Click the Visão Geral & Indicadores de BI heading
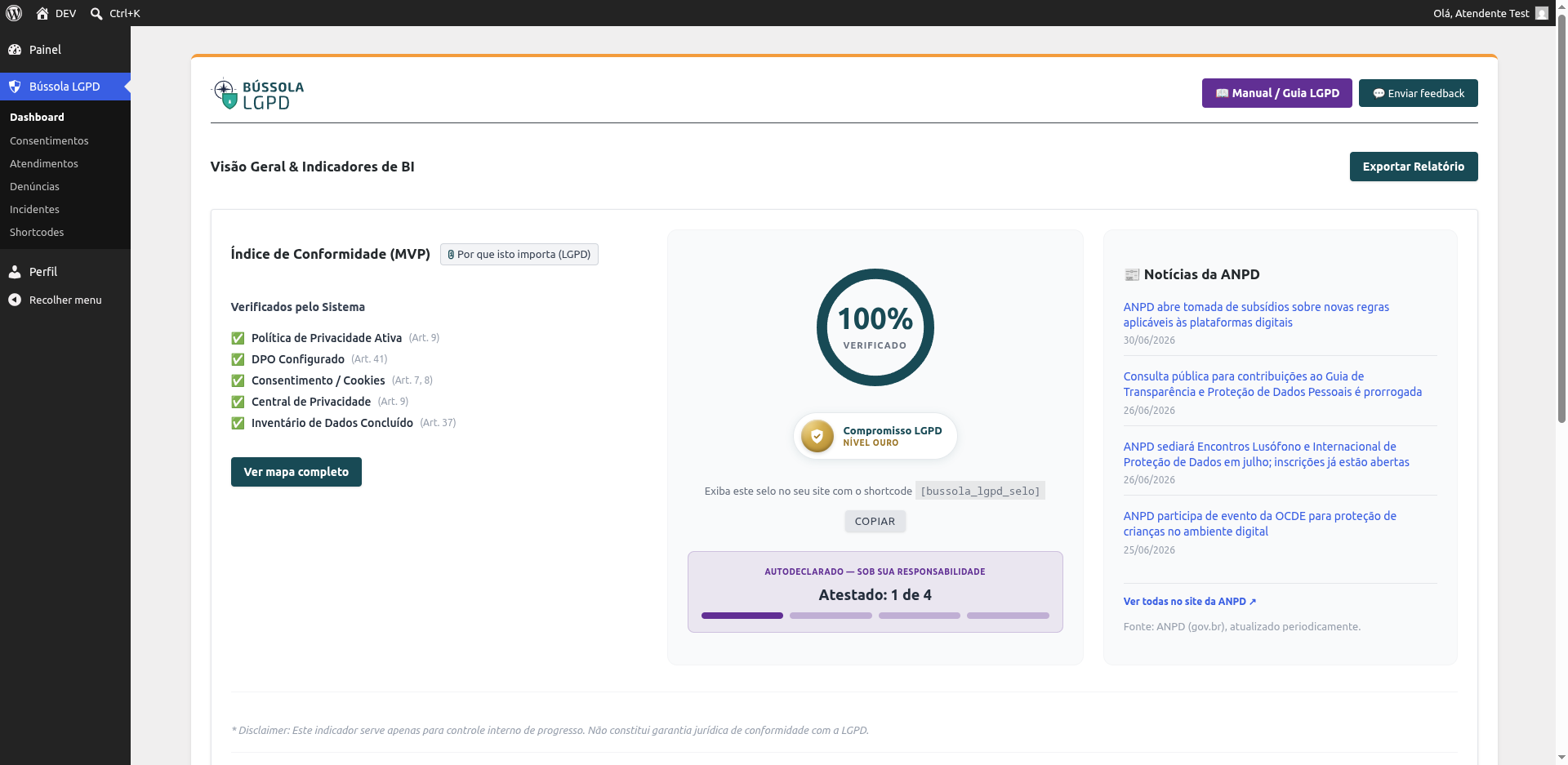Viewport: 1568px width, 765px height. [313, 167]
